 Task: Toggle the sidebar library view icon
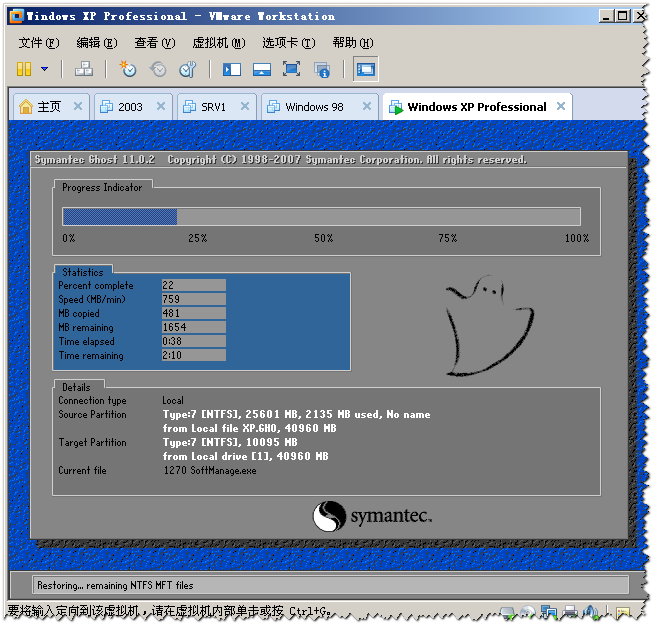232,69
